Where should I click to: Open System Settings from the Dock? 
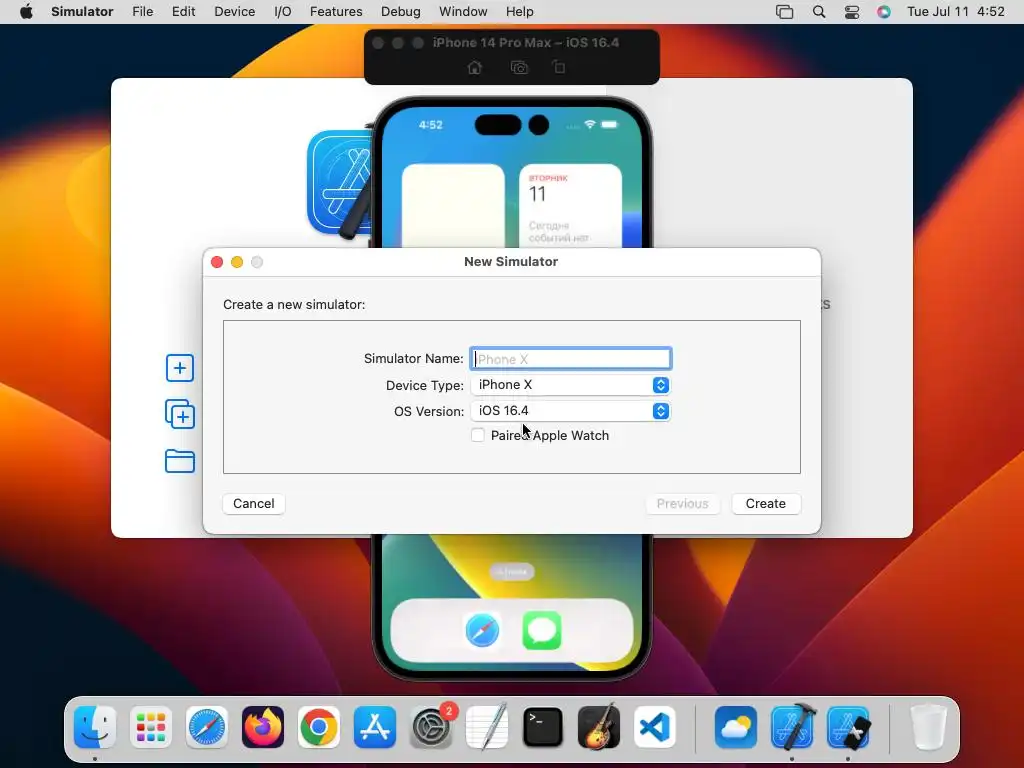(431, 727)
